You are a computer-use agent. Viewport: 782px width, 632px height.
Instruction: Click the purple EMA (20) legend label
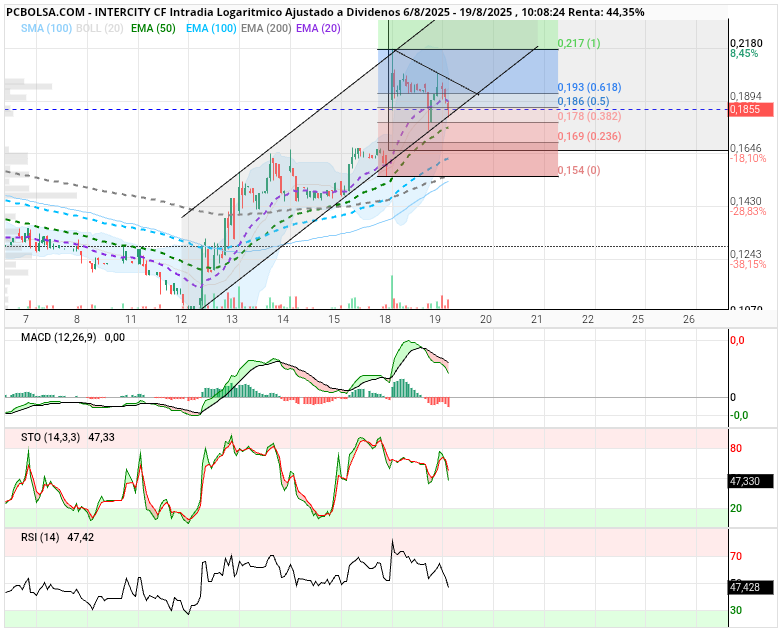pyautogui.click(x=318, y=28)
